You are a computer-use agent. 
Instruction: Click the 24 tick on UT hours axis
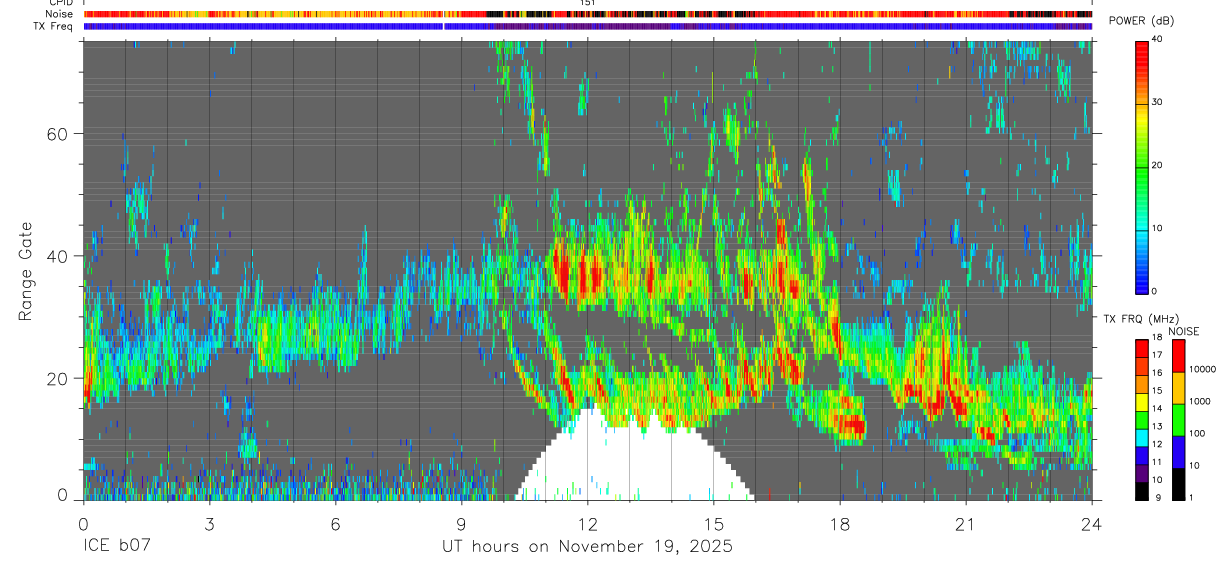(1091, 523)
